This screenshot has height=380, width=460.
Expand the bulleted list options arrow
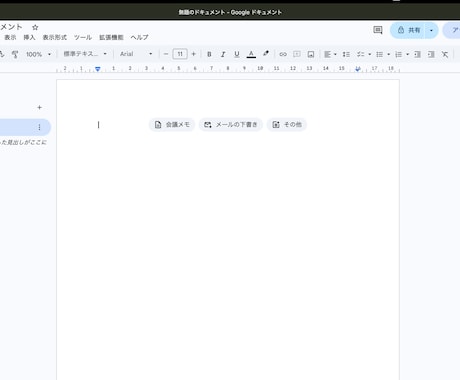(388, 54)
